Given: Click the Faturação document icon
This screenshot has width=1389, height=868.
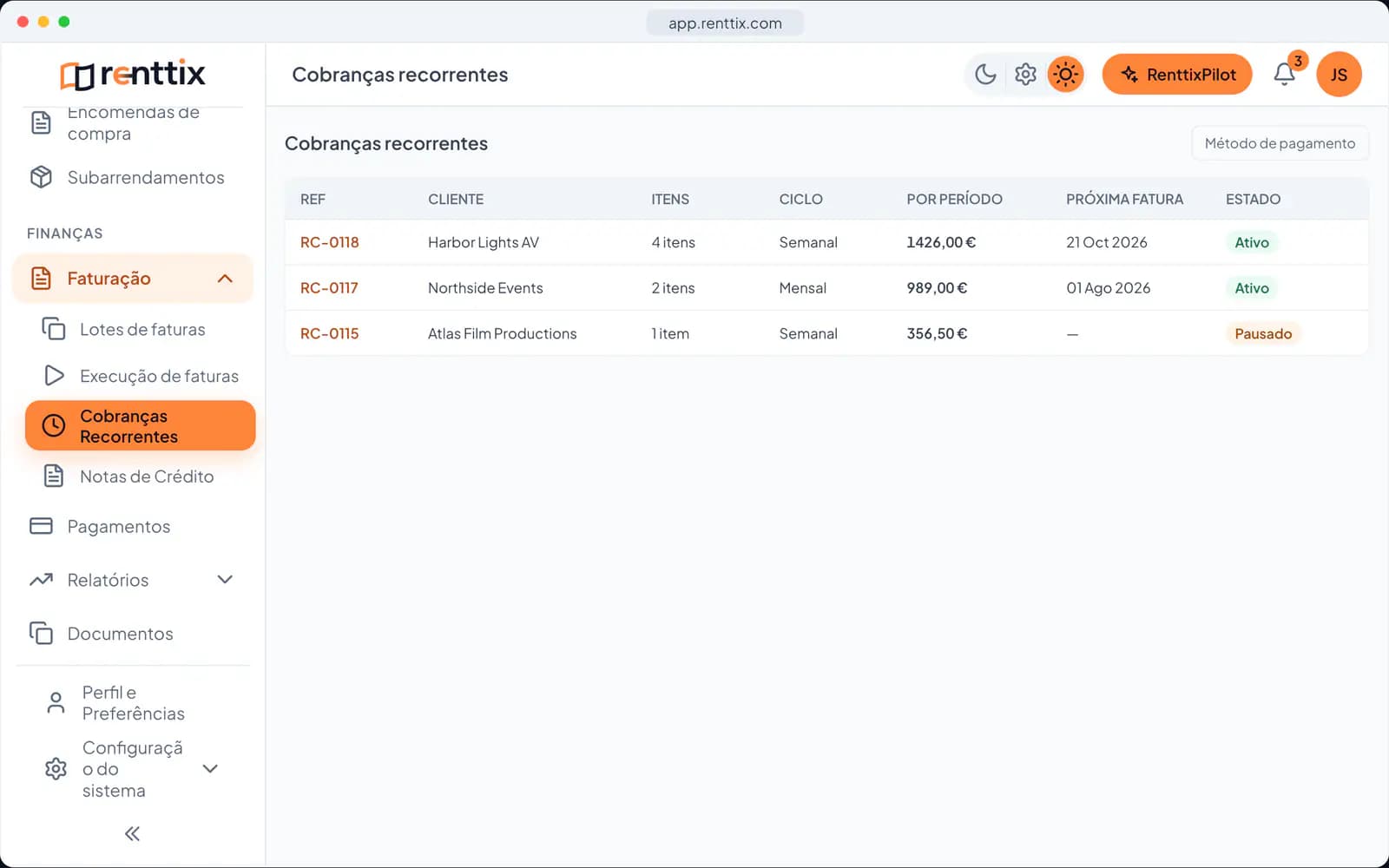Looking at the screenshot, I should click(41, 279).
